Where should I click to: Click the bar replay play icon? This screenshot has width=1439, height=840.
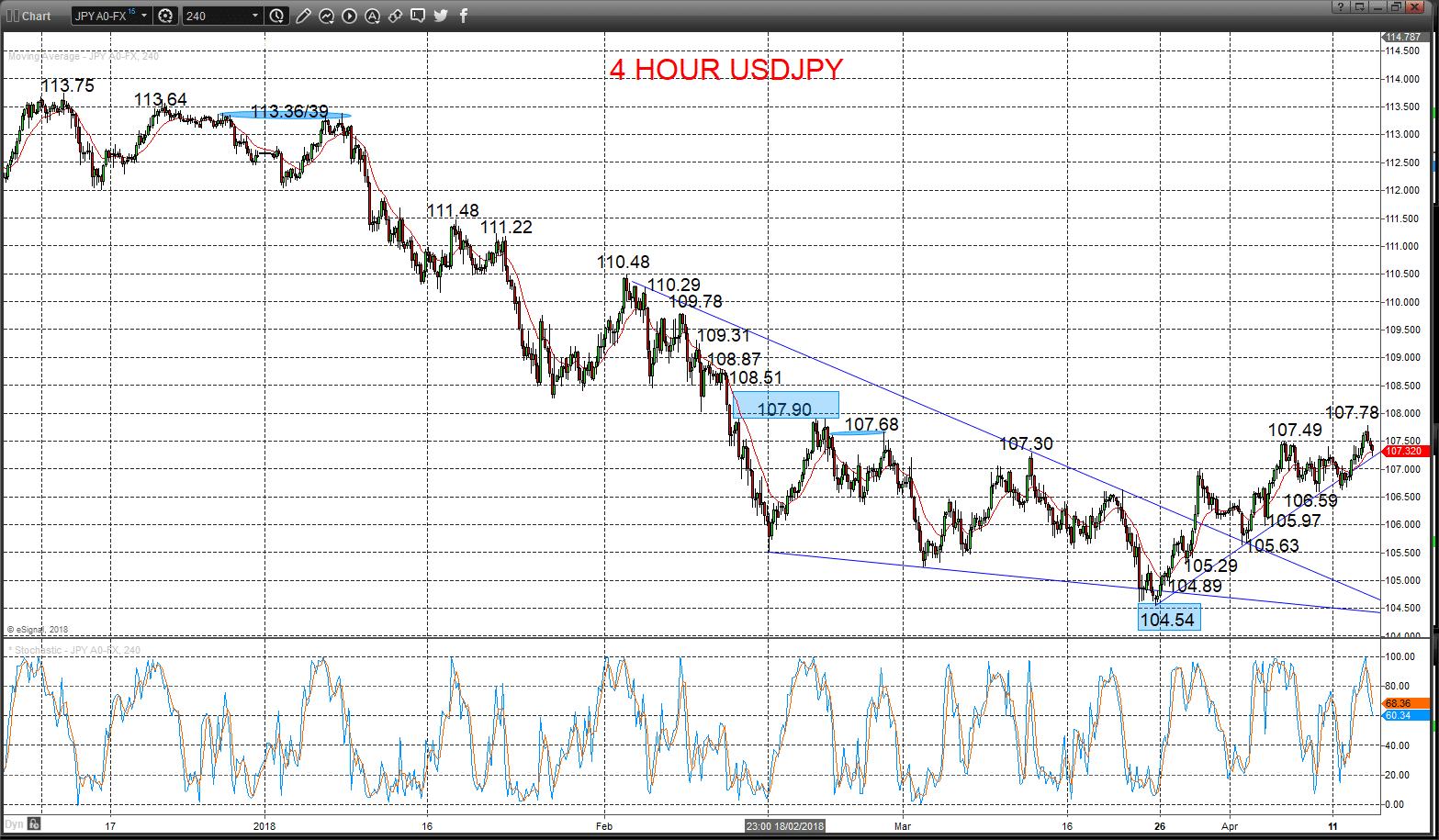349,16
